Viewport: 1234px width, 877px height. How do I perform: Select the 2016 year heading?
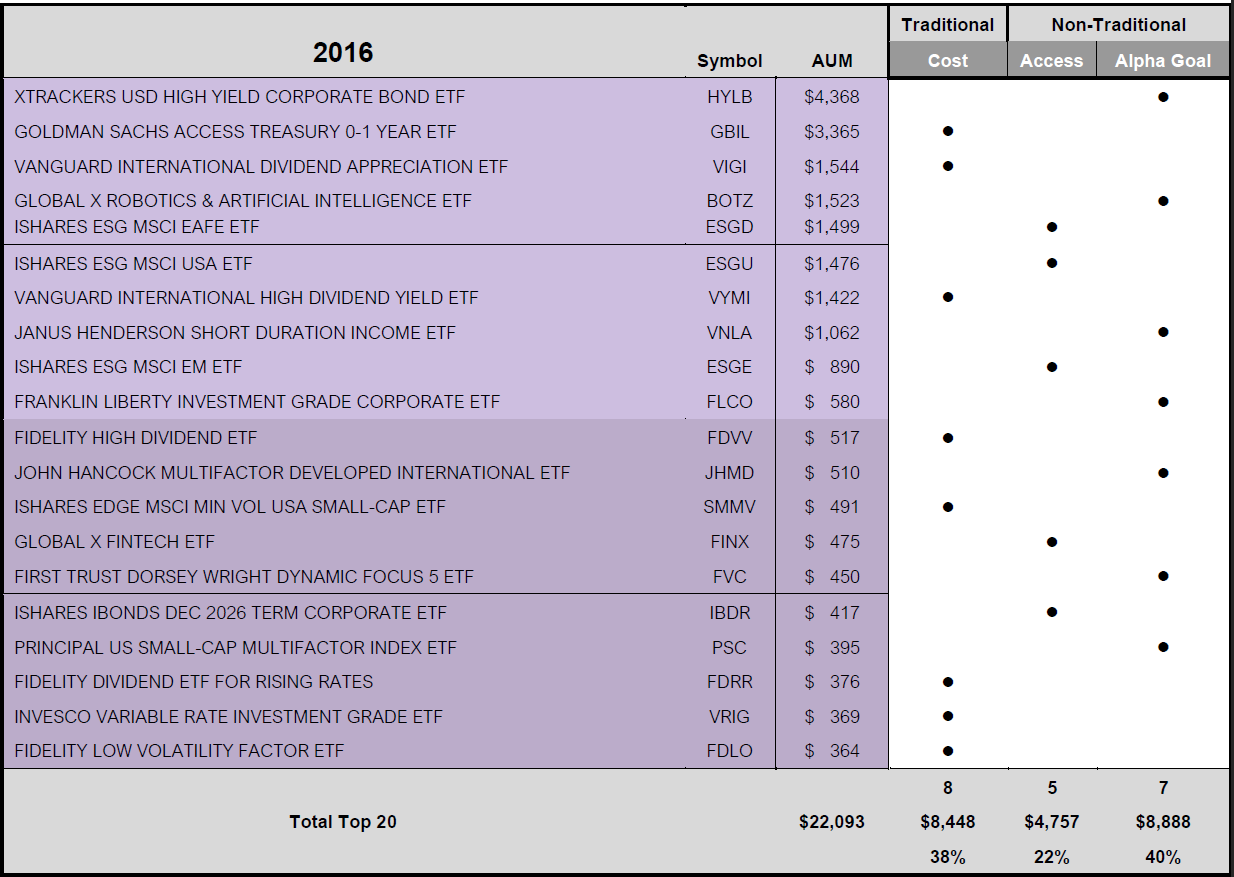coord(343,52)
